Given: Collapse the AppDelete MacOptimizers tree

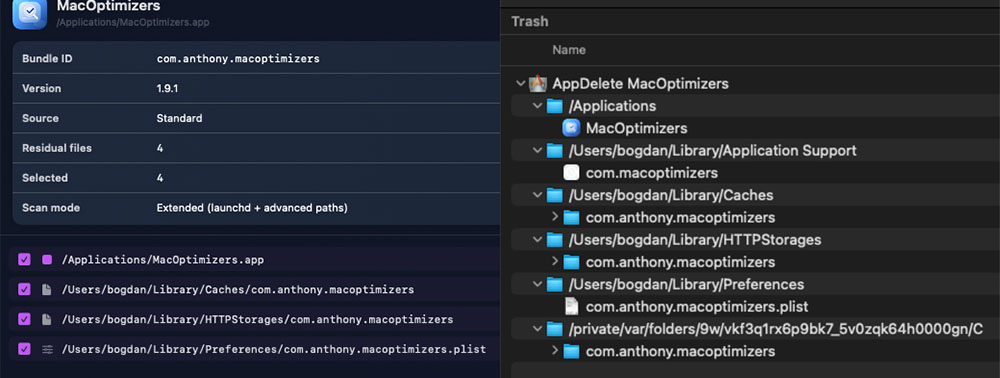Looking at the screenshot, I should coord(521,84).
